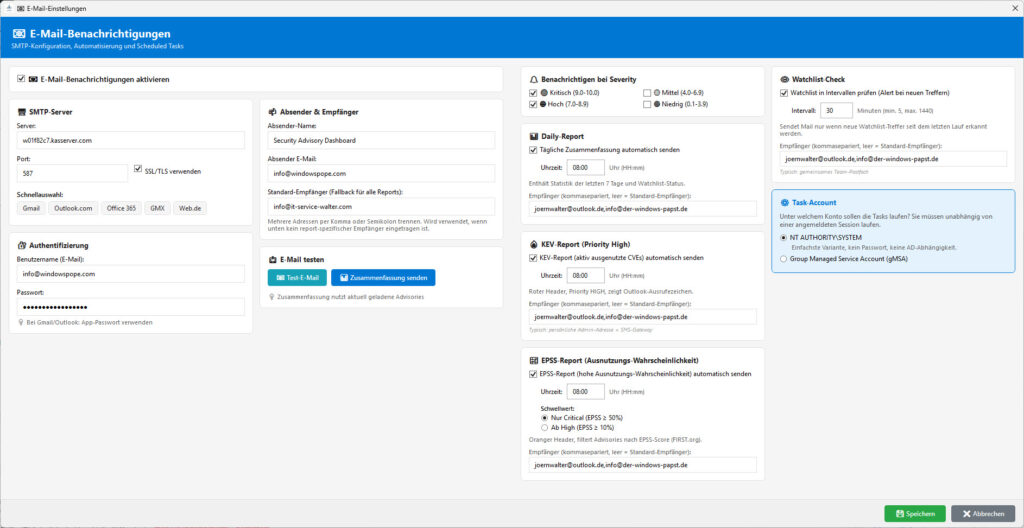Click the Authentifizierung lock icon
Screen dimensions: 1024x528
[x=22, y=246]
